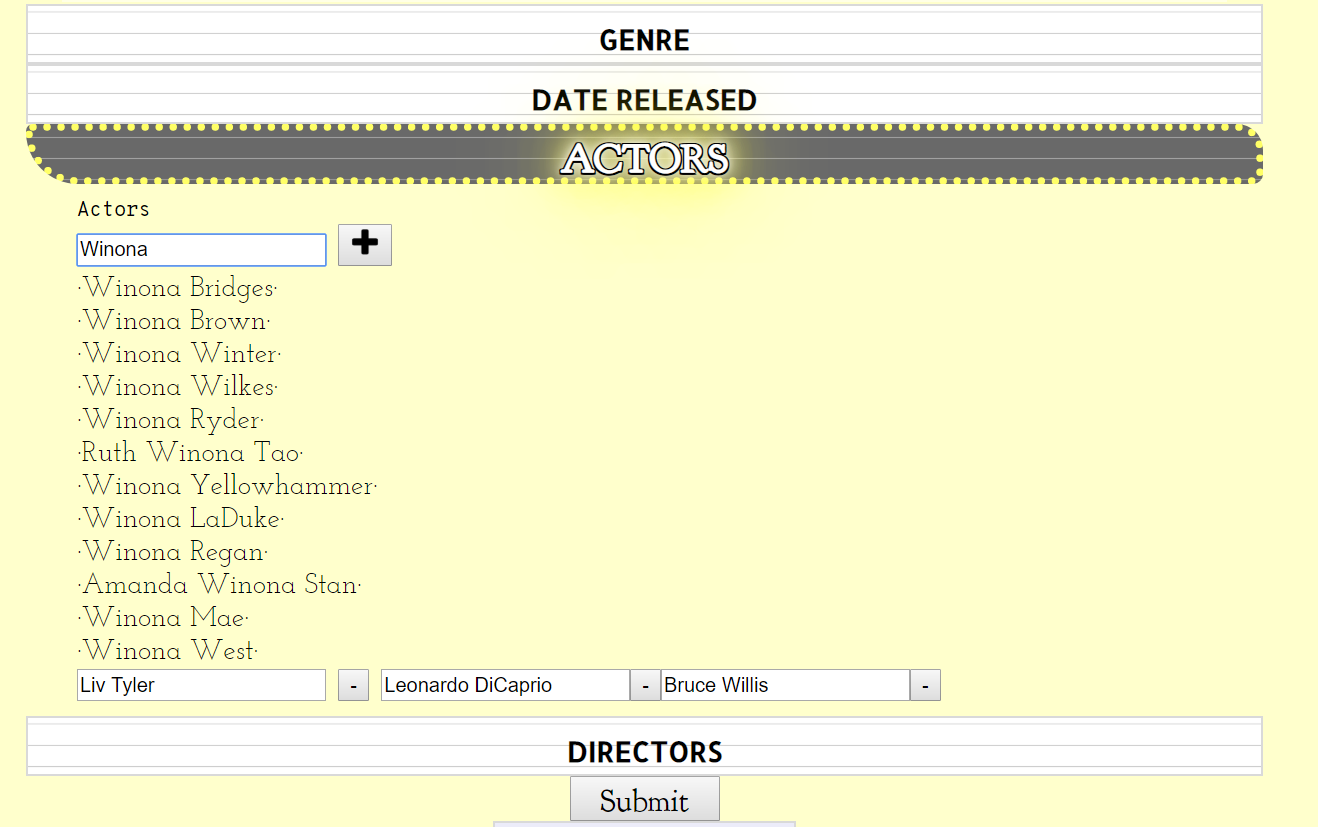
Task: Expand the Directors section
Action: click(644, 752)
